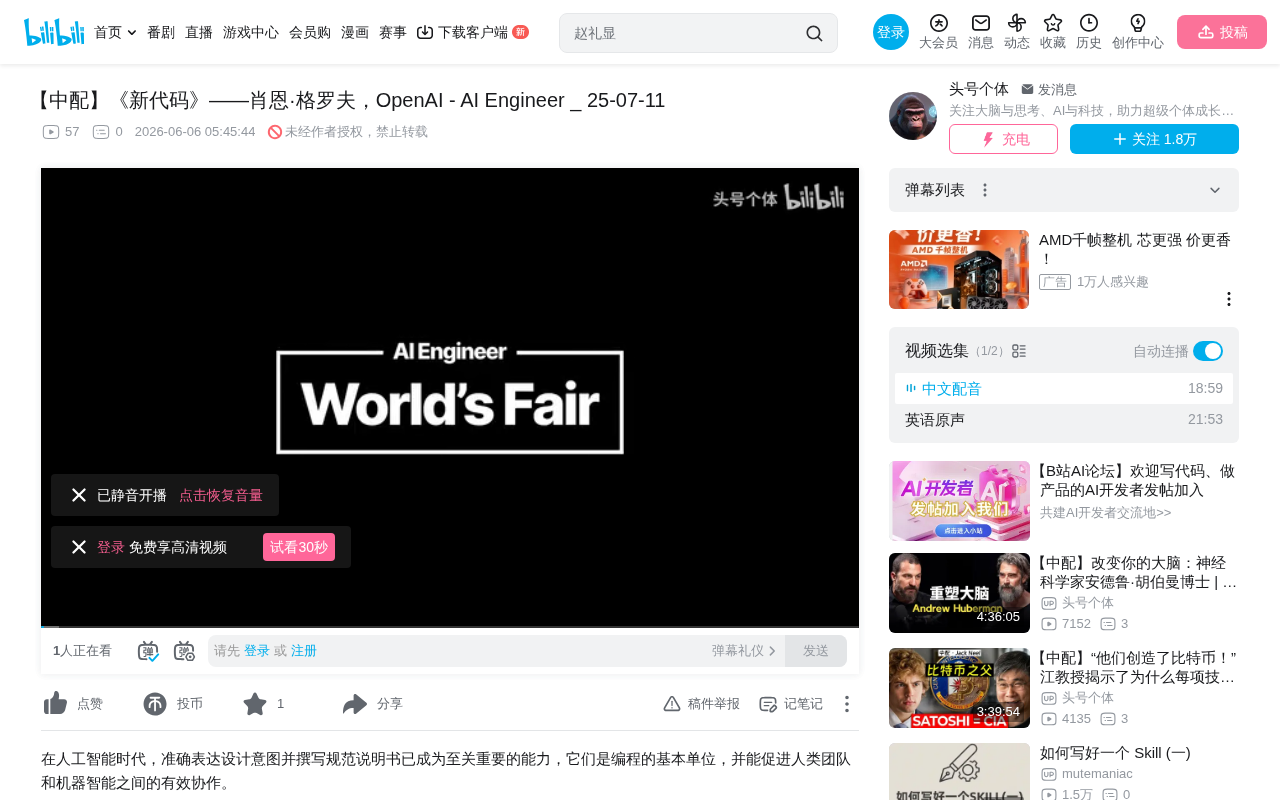This screenshot has width=1280, height=800.
Task: Open the 如何写好一个 Skill video title
Action: coord(1115,753)
